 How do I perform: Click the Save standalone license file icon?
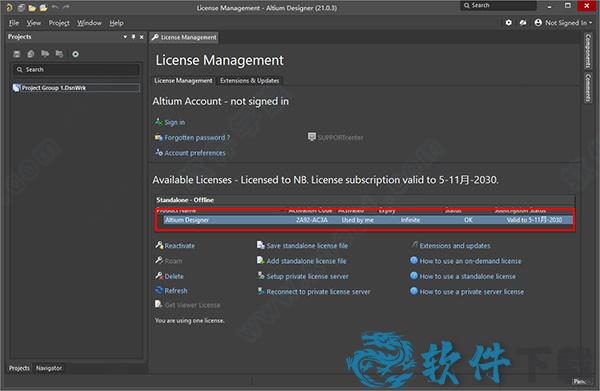click(261, 245)
